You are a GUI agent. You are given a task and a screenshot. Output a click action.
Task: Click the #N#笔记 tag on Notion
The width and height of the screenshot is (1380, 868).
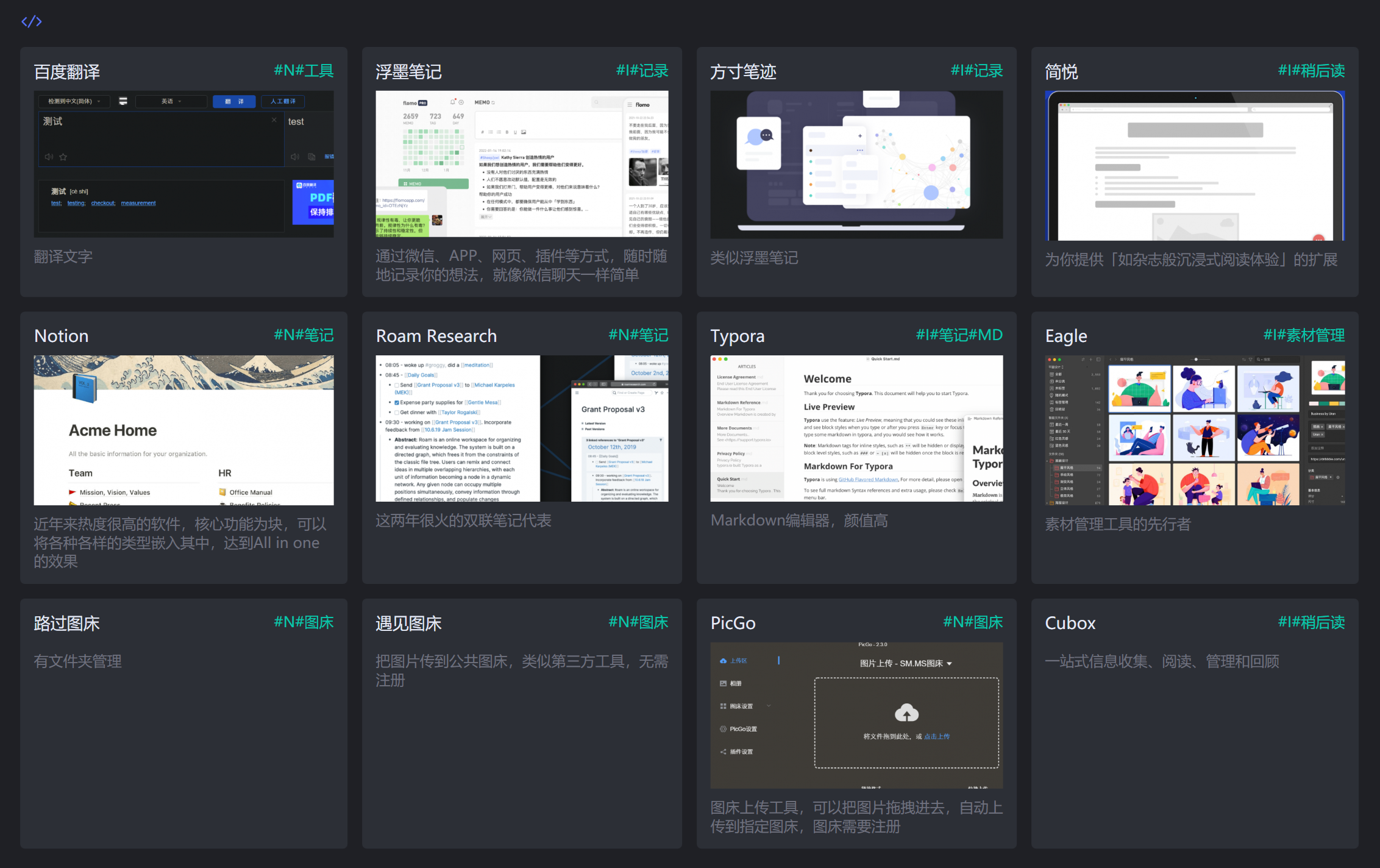(304, 335)
